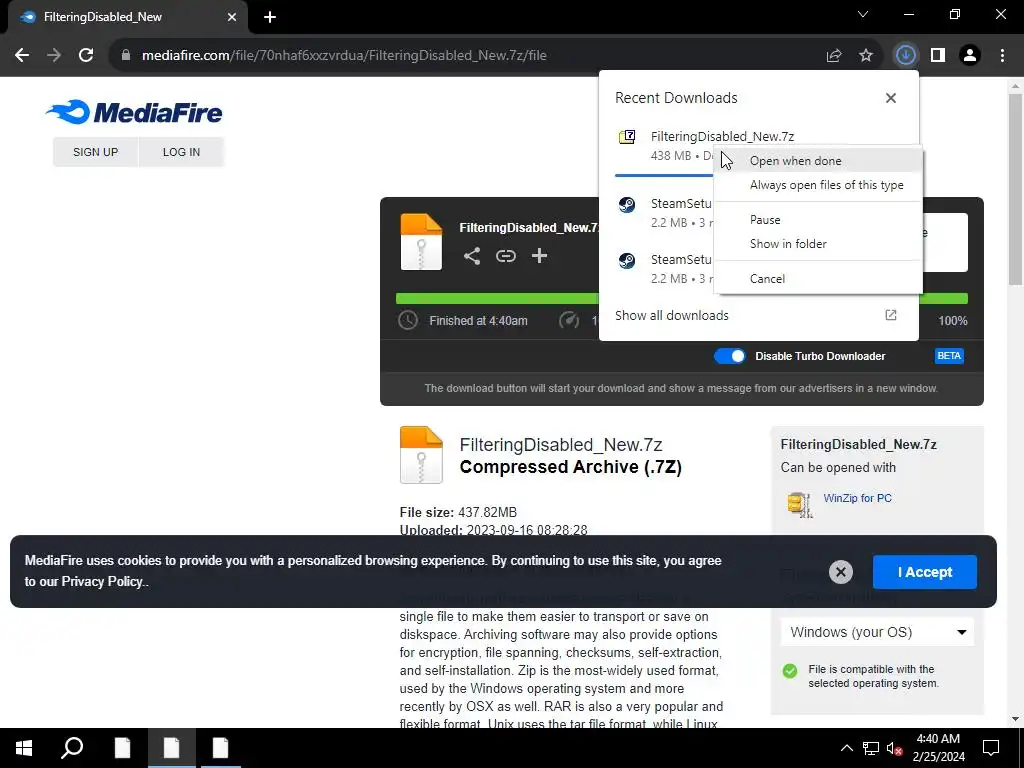Click the 'Compressed Archive (.7Z)' heading
This screenshot has width=1024, height=768.
pos(570,467)
